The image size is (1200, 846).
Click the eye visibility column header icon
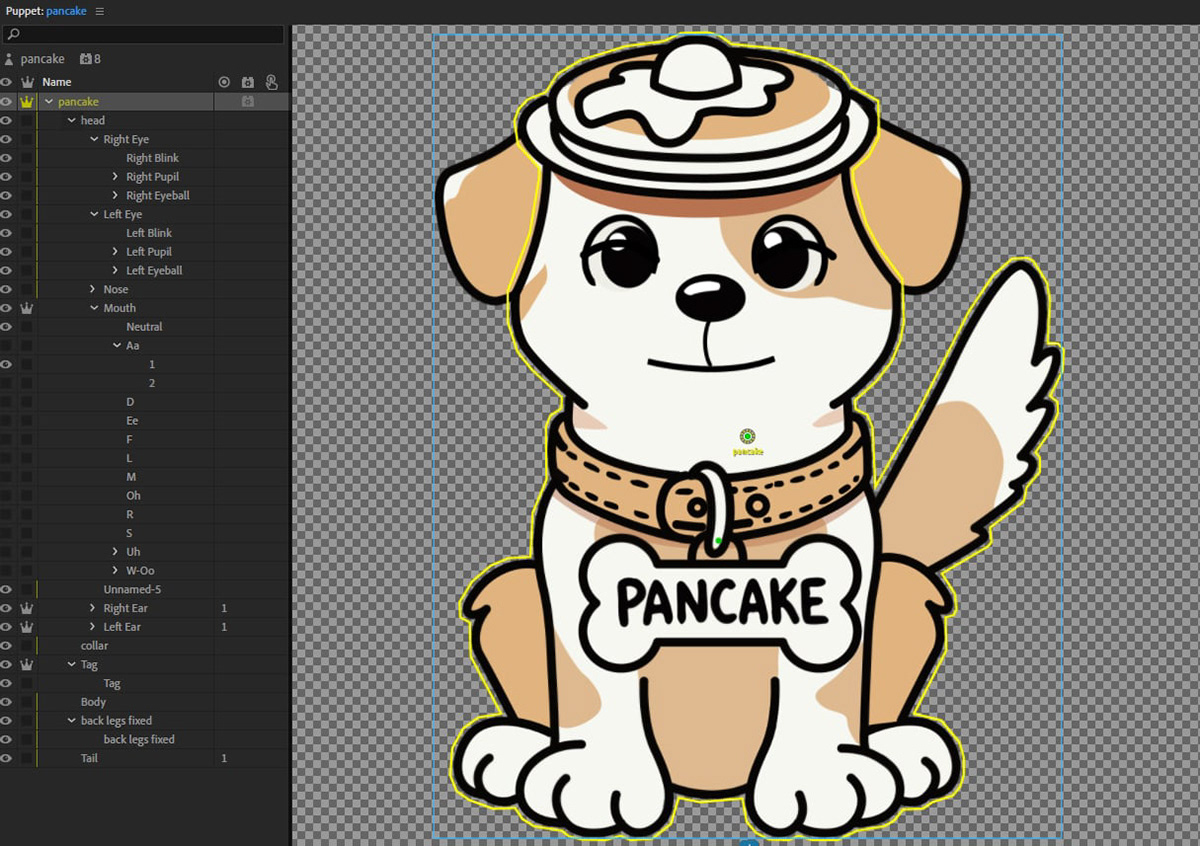[6, 82]
